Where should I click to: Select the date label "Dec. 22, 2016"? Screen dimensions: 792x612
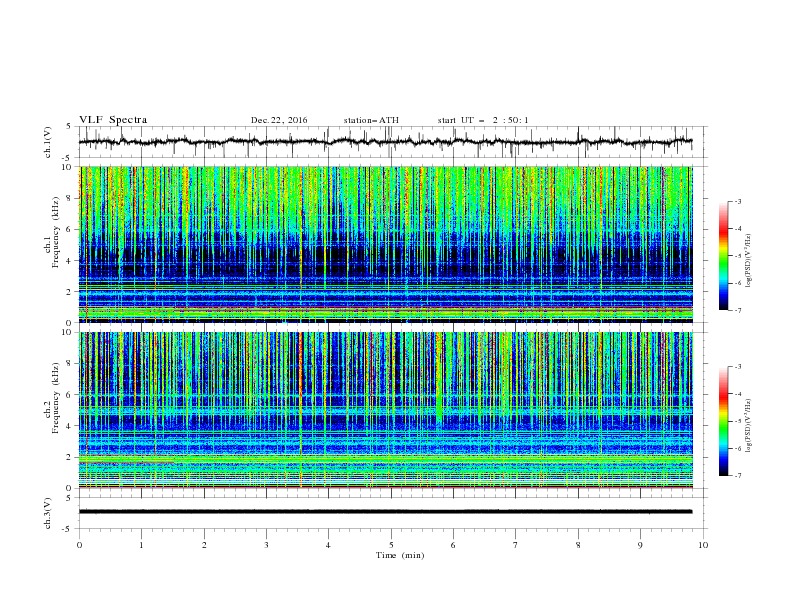pyautogui.click(x=279, y=120)
